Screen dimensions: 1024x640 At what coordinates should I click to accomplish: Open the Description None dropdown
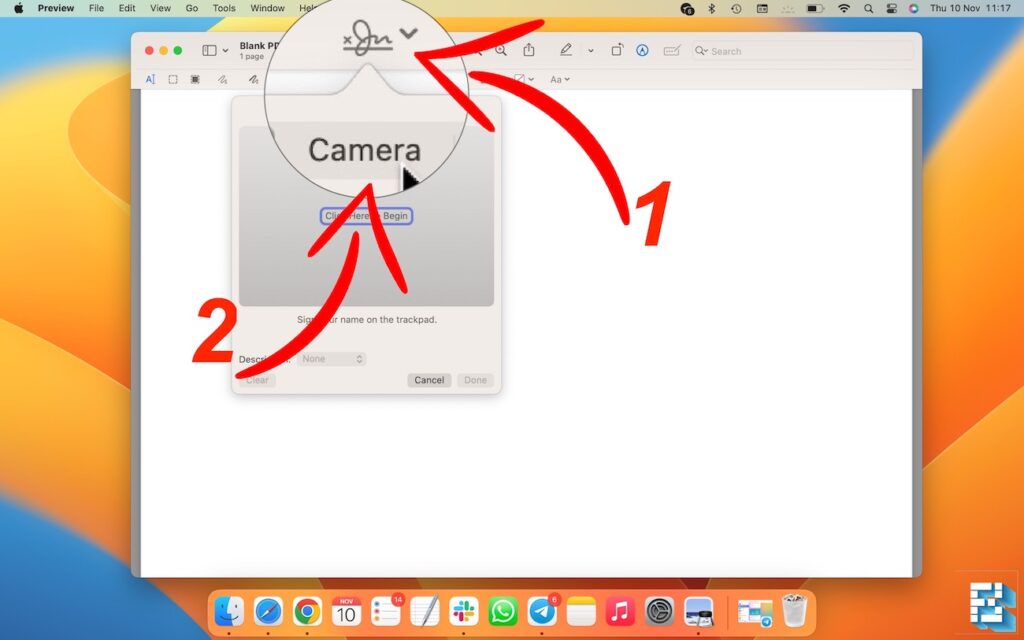pos(332,359)
